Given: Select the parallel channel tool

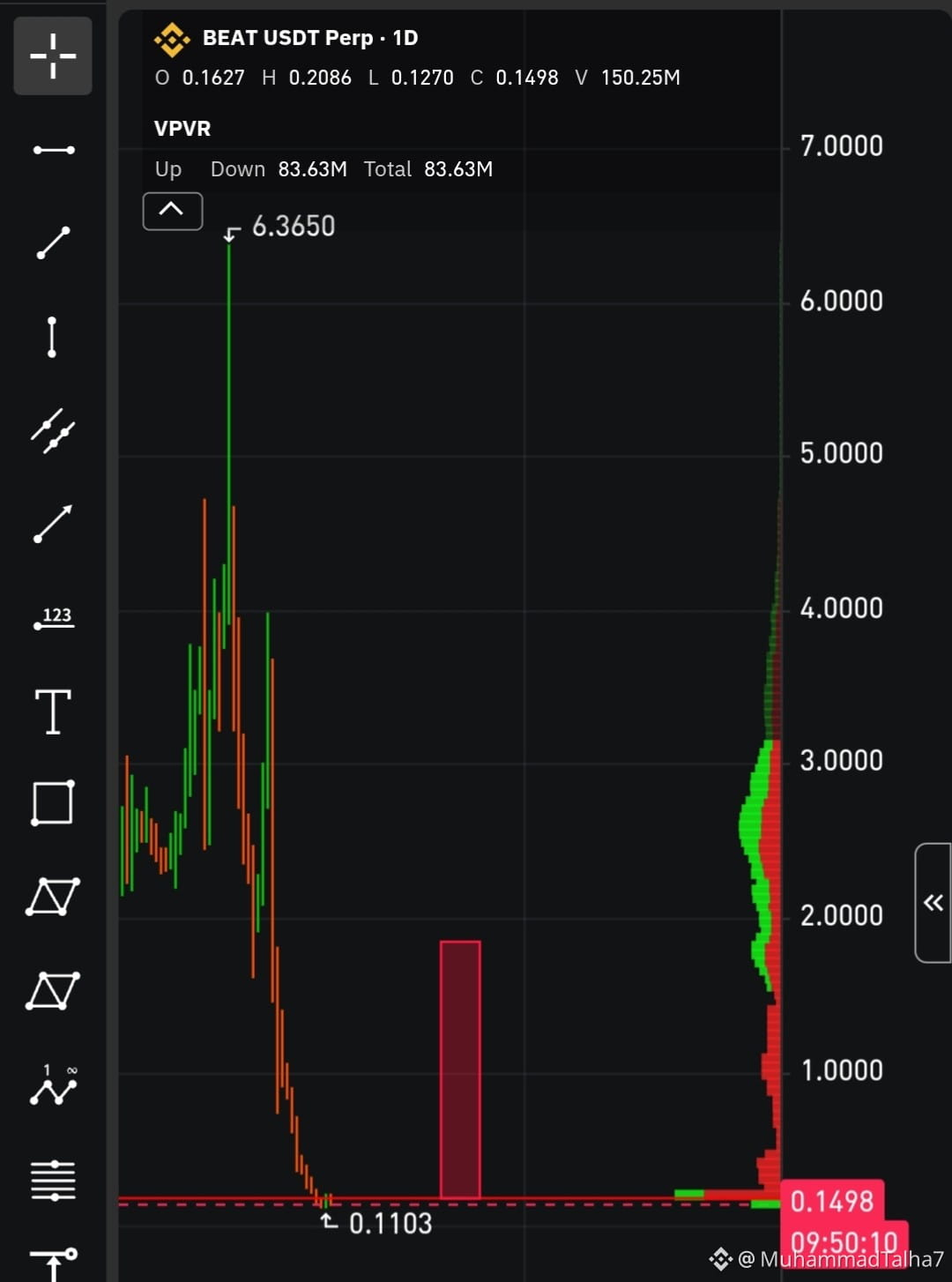Looking at the screenshot, I should 53,430.
